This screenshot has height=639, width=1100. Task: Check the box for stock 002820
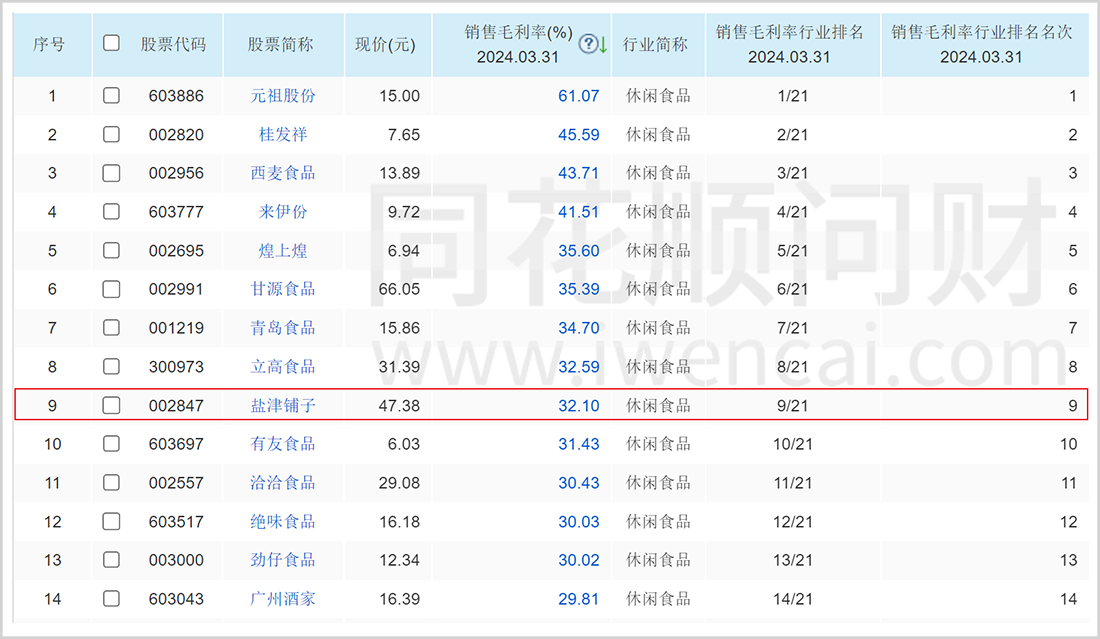click(111, 134)
